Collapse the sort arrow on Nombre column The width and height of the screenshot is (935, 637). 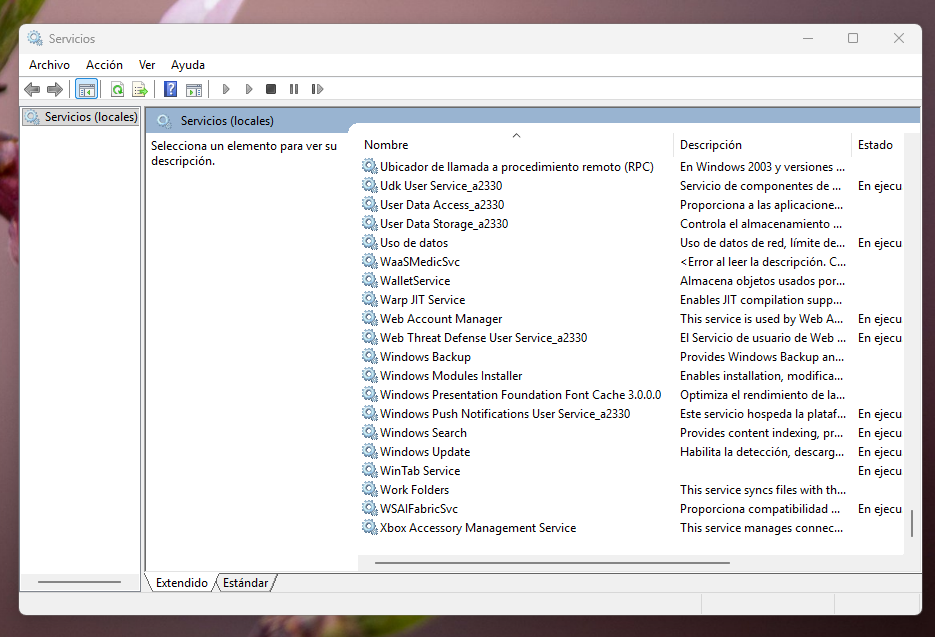(516, 134)
